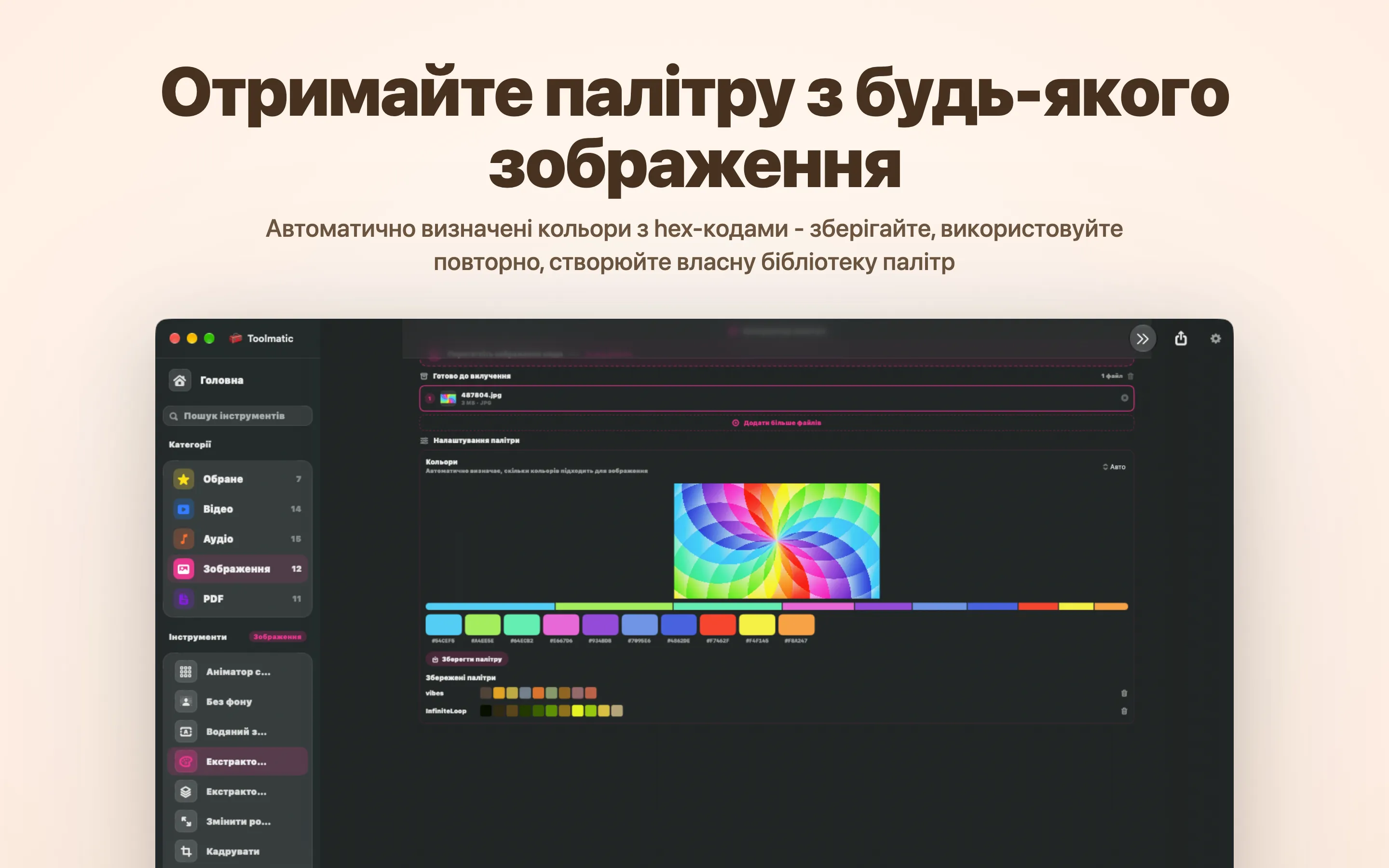Click the Налаштування палітри section header

[x=476, y=440]
